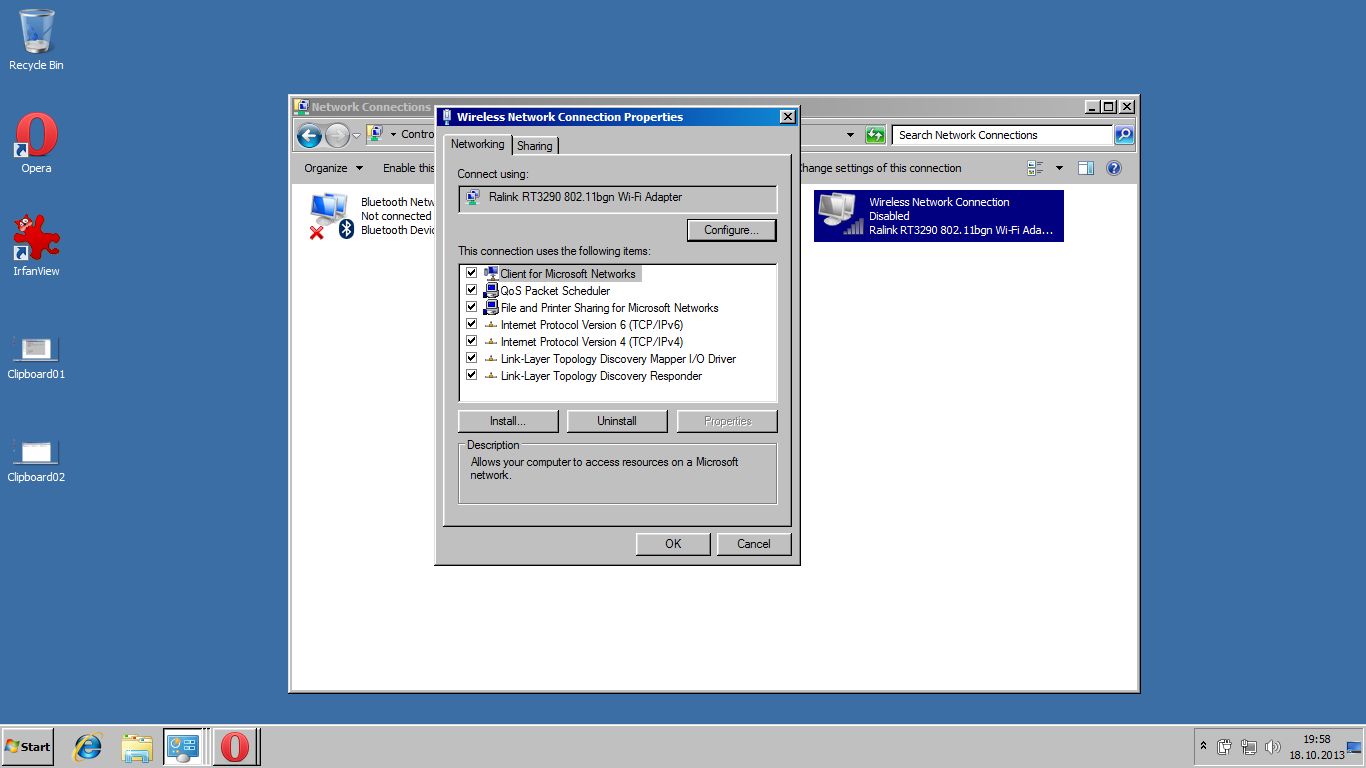The image size is (1366, 768).
Task: Click the search magnifier icon
Action: click(x=1124, y=135)
